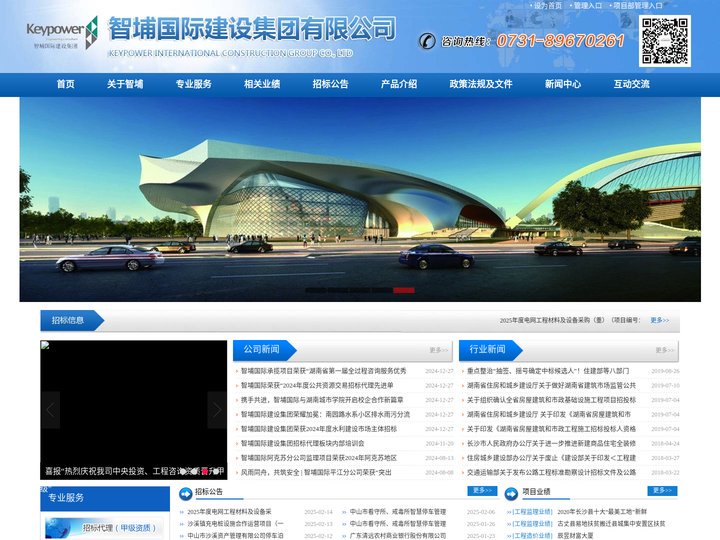Open industry news 长沙市人民政府办公厅关于进一步推进新建商品住宅全装修
The height and width of the screenshot is (540, 720).
click(551, 444)
